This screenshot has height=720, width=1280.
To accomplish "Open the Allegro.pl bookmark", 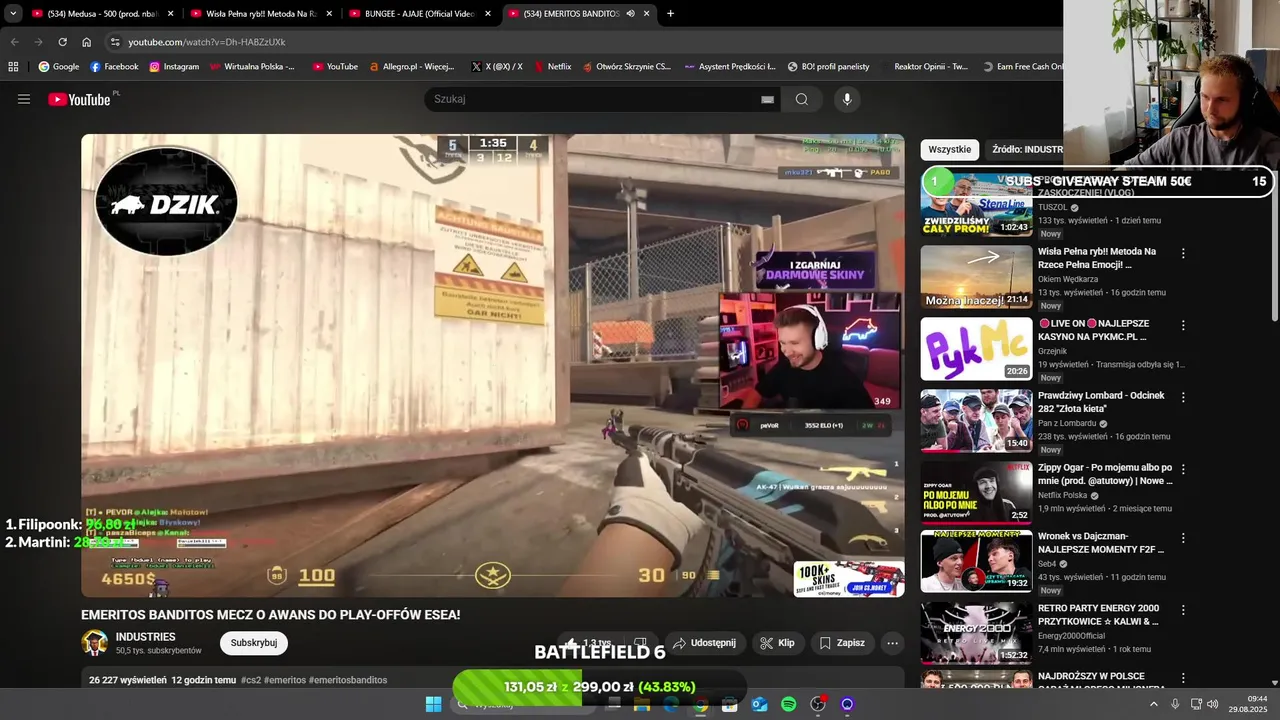I will 411,66.
